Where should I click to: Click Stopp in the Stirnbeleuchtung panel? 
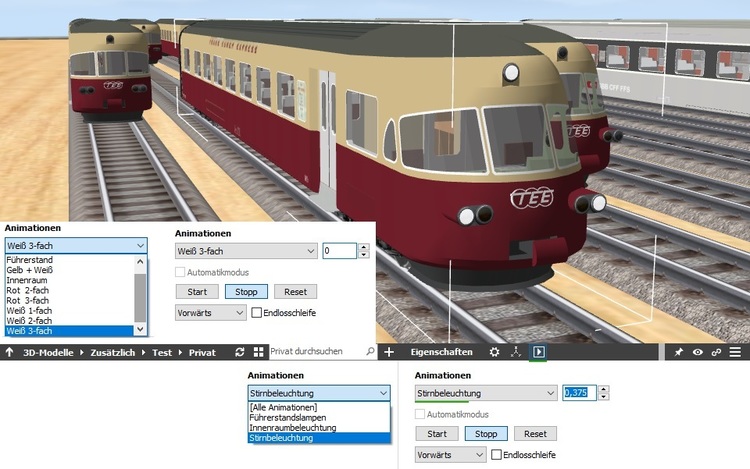pos(486,434)
